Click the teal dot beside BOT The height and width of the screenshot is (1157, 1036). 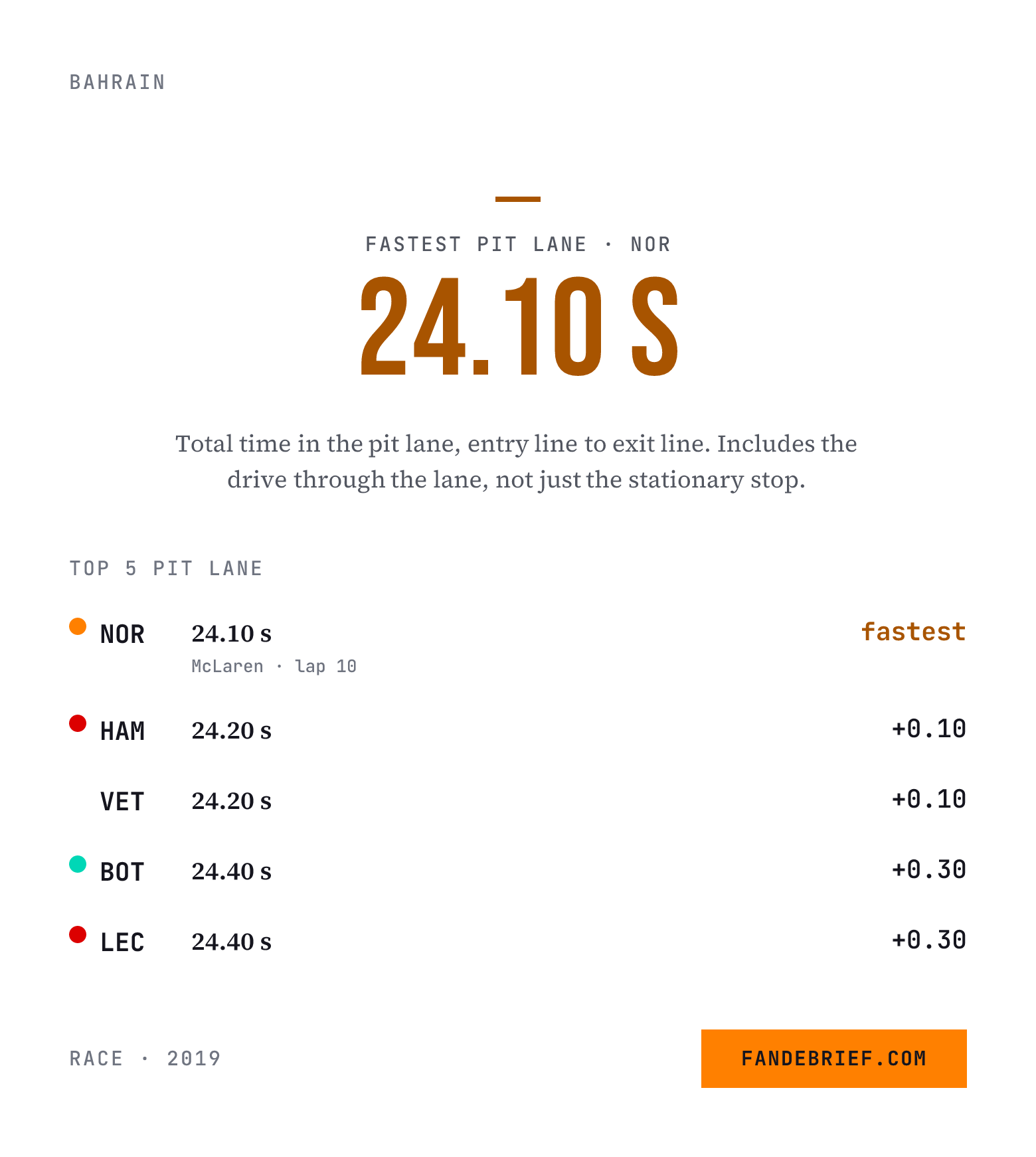pos(78,864)
